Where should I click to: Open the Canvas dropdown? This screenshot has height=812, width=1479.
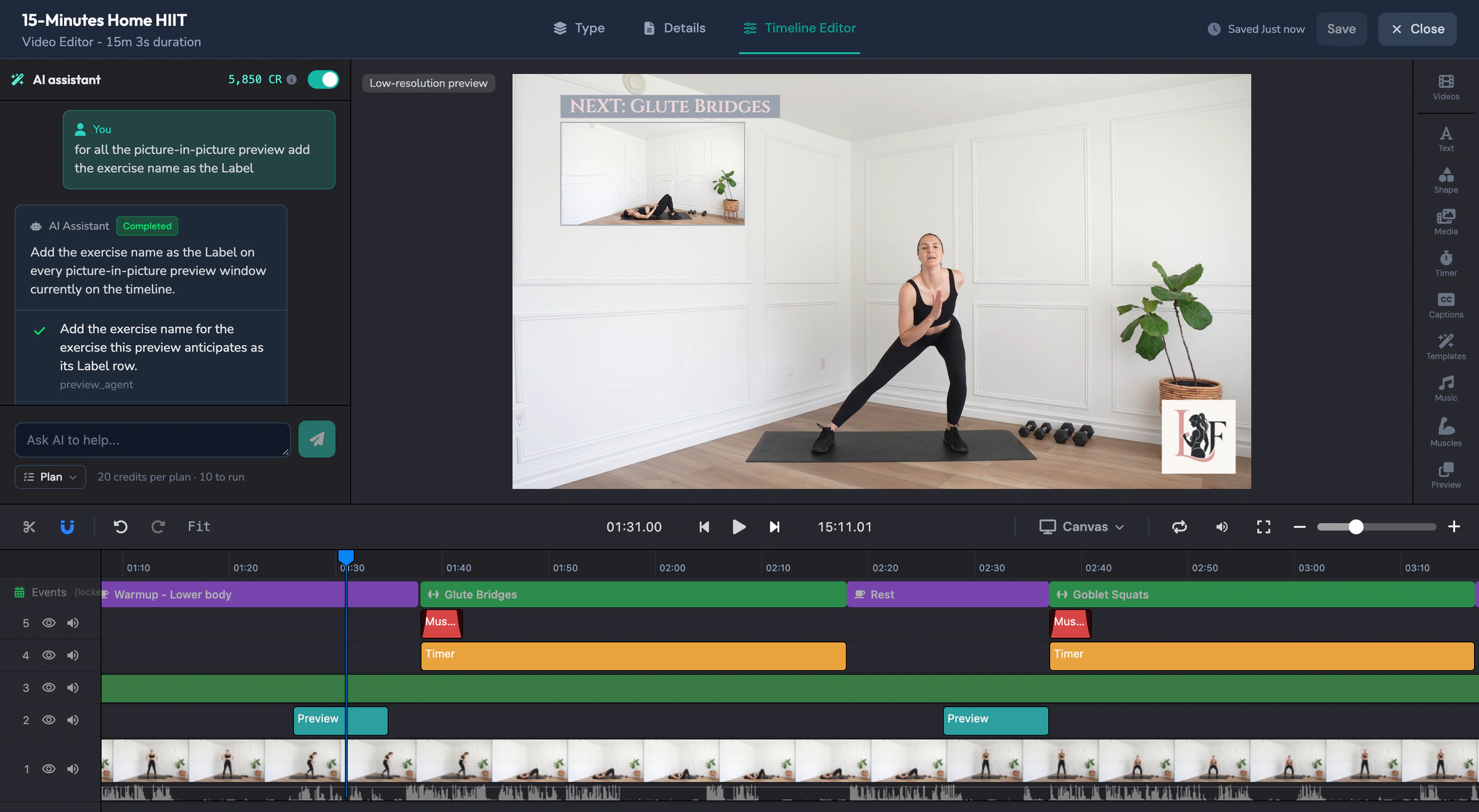click(1082, 527)
